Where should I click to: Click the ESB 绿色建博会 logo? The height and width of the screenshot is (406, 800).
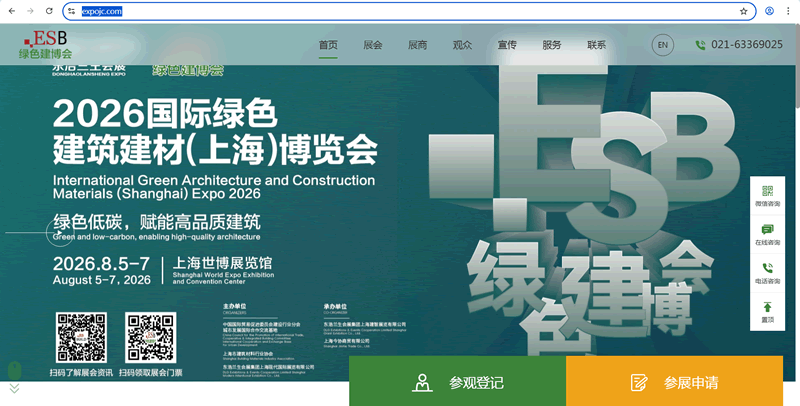(x=46, y=45)
